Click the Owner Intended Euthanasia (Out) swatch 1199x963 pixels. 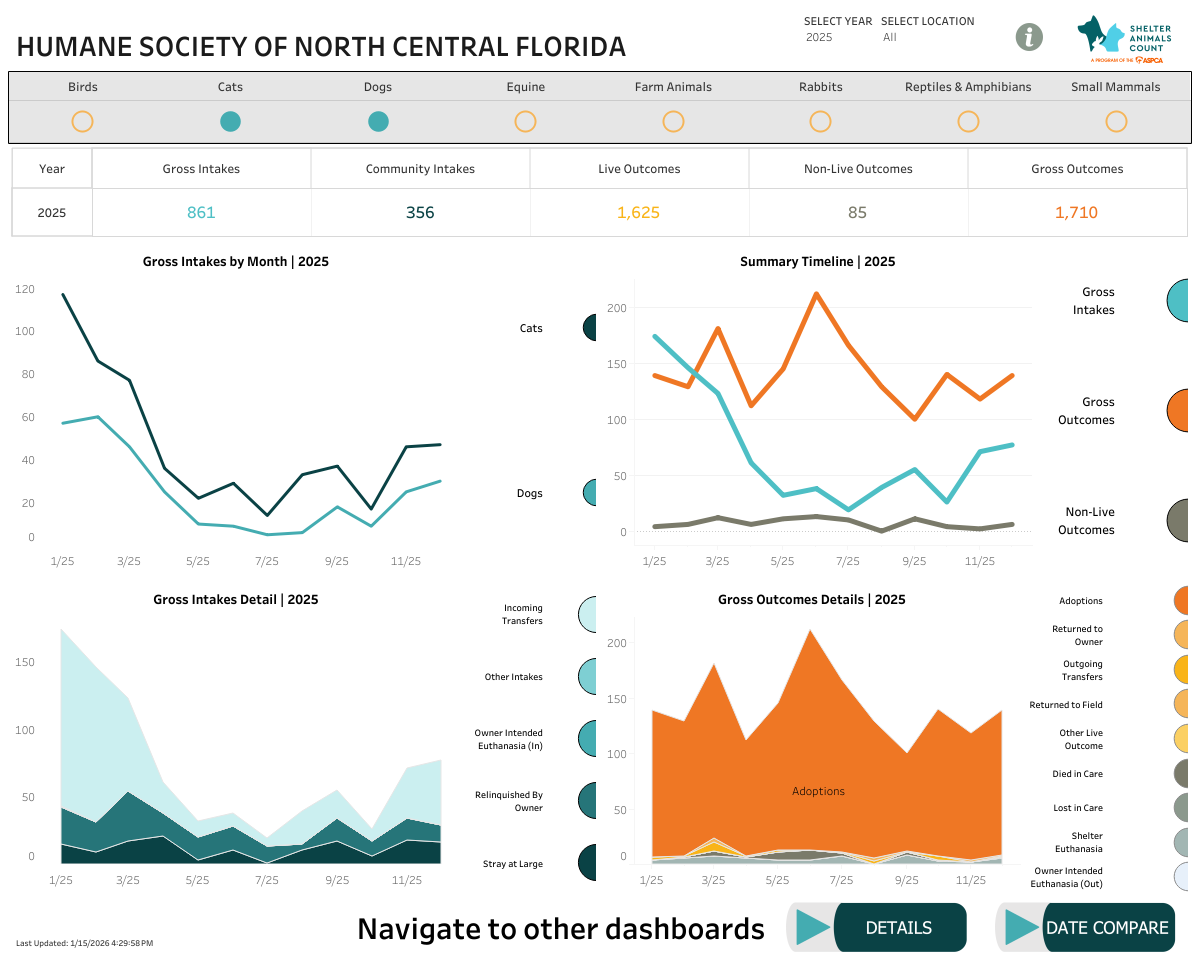point(1181,877)
